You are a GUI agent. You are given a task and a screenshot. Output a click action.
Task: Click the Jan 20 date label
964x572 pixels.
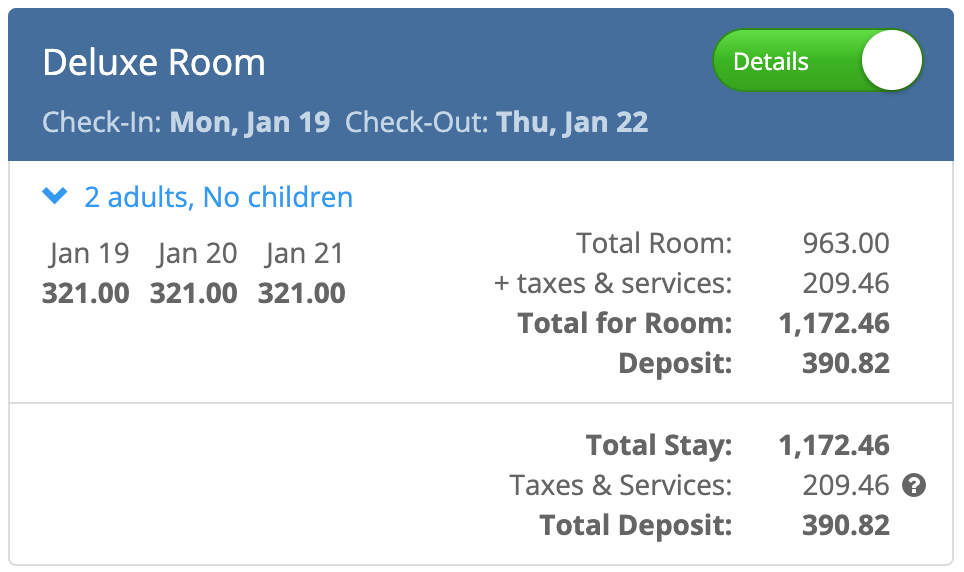coord(196,254)
